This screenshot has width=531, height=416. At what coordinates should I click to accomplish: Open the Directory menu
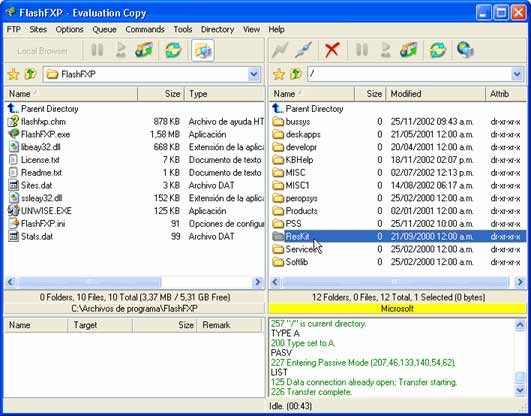(x=217, y=29)
